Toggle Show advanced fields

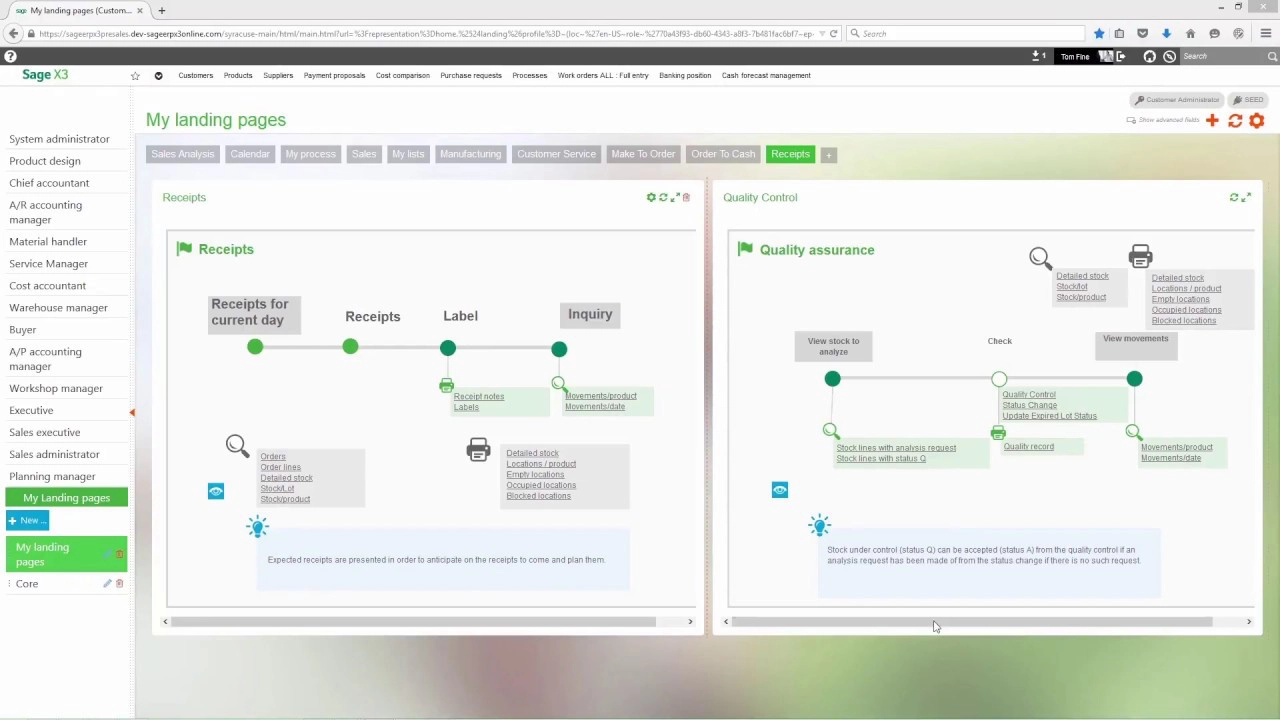pyautogui.click(x=1163, y=120)
